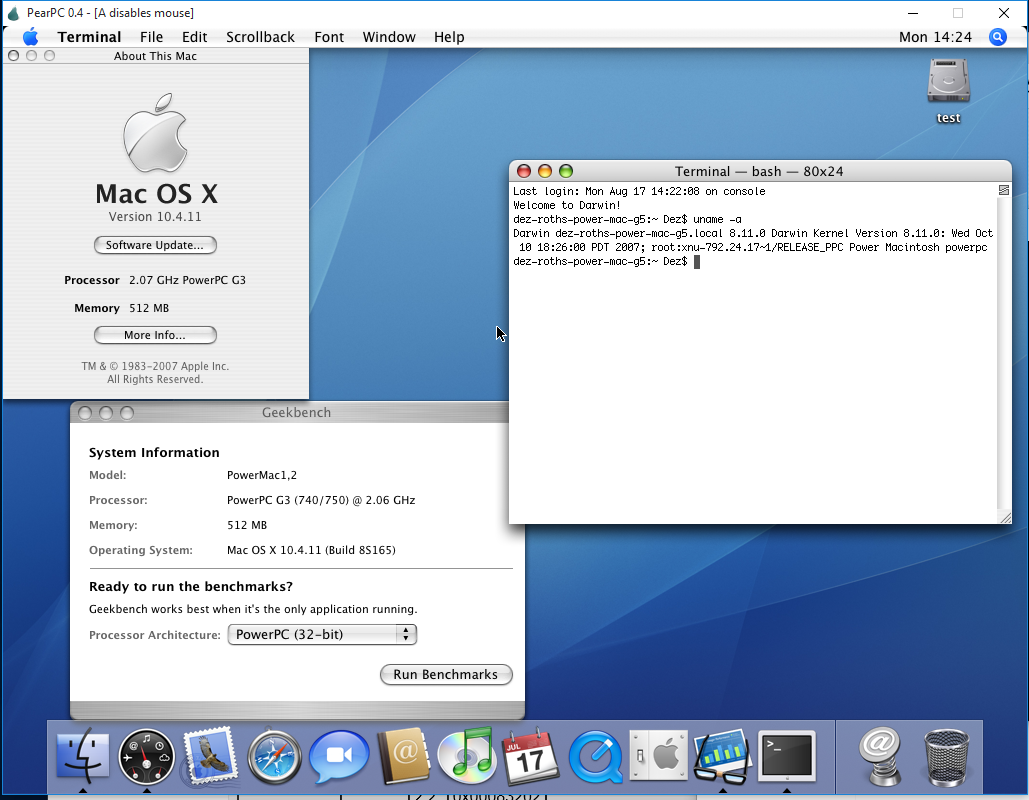This screenshot has width=1029, height=800.
Task: Open the Spotlight search icon
Action: click(x=998, y=37)
